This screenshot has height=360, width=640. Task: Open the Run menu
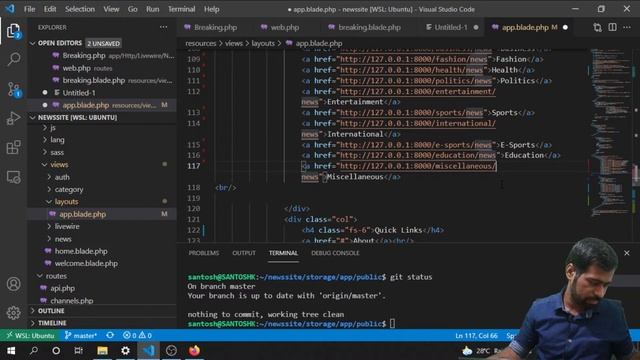click(153, 9)
